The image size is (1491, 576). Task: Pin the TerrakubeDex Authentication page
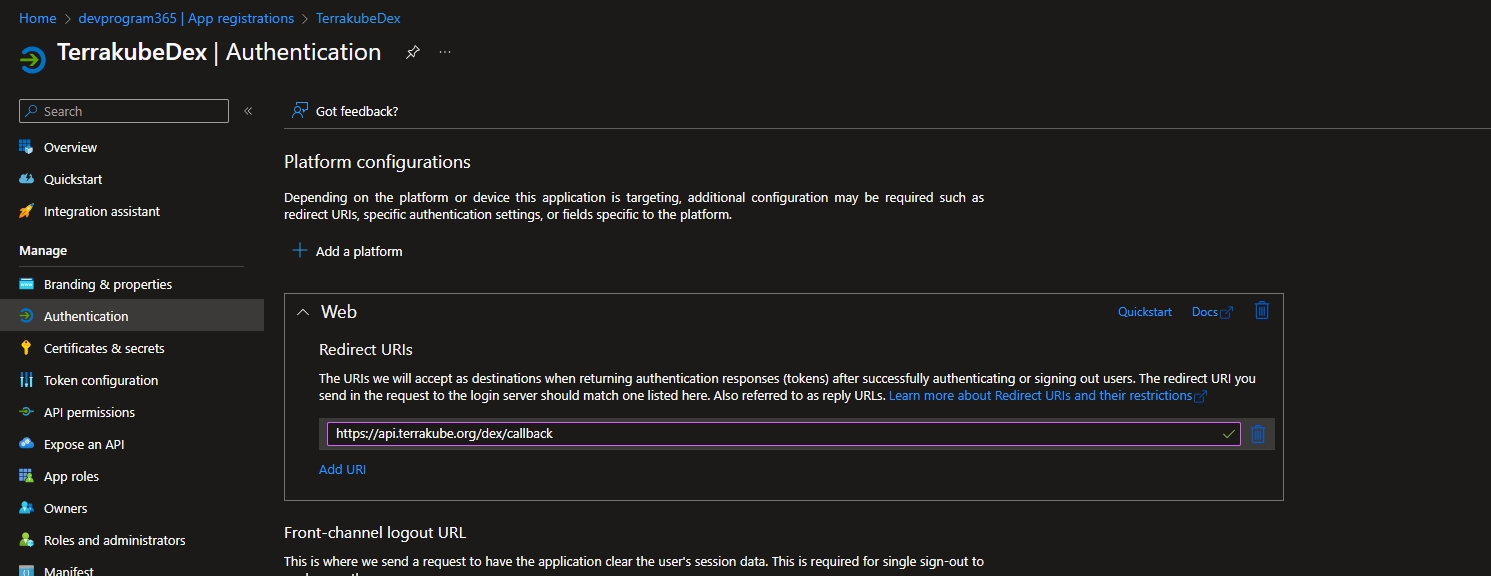(412, 53)
